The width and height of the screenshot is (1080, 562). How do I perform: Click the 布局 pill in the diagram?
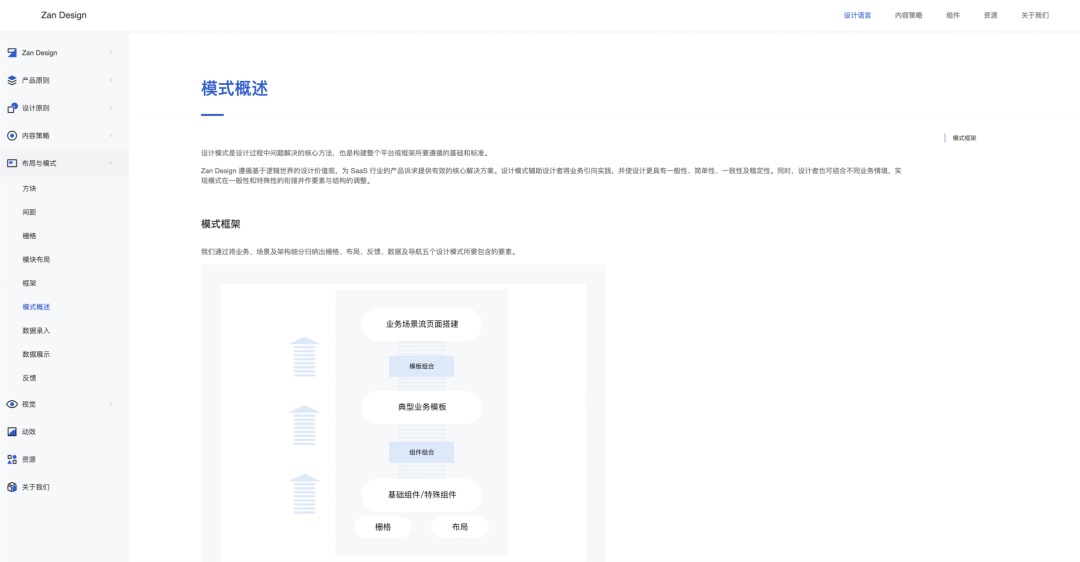click(460, 527)
